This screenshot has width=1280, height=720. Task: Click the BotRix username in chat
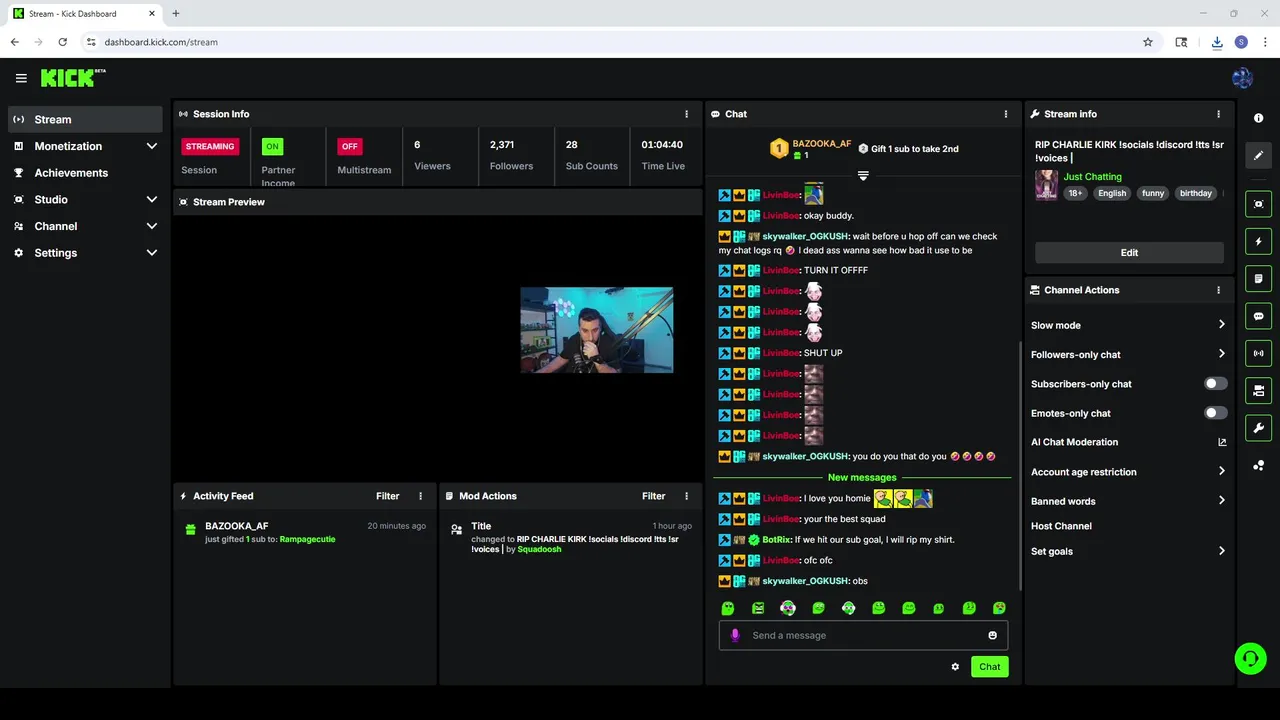point(776,540)
